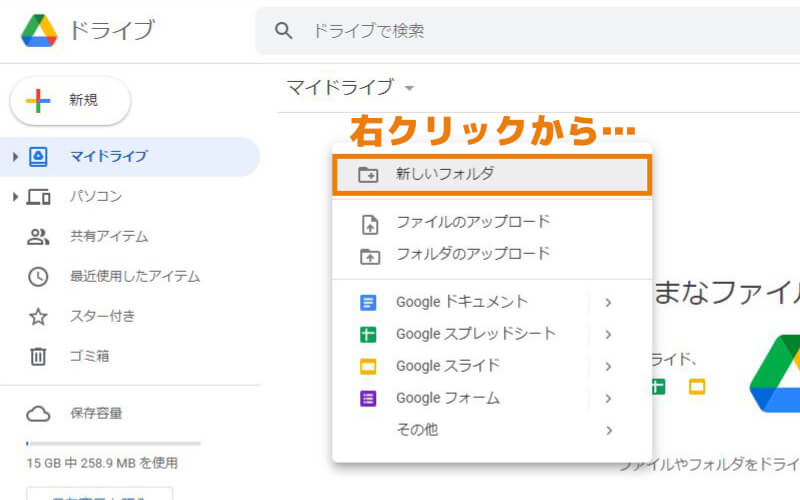Select Google スプレッドシート menu entry
Image resolution: width=800 pixels, height=500 pixels.
[492, 334]
